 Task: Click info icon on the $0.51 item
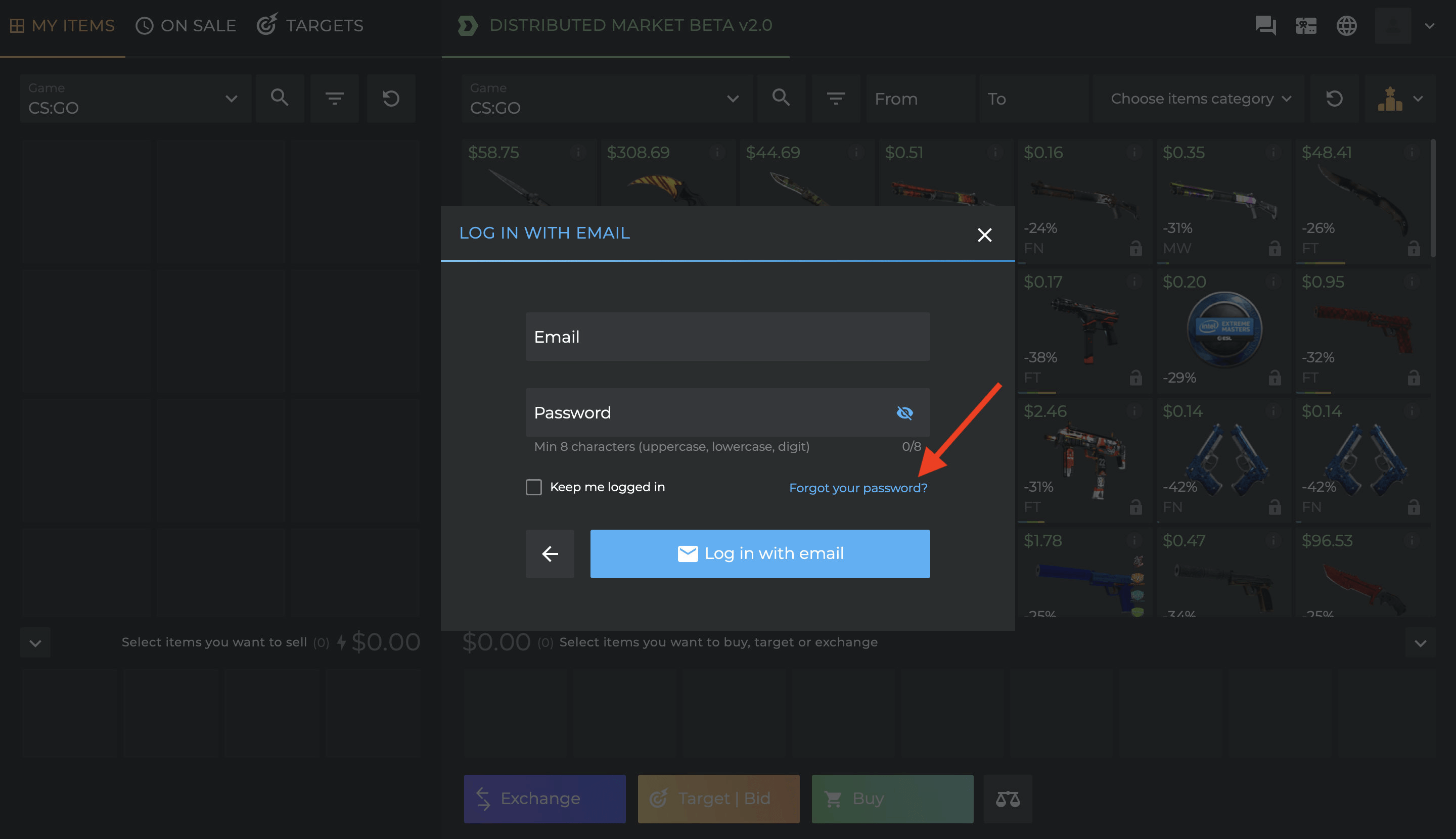[x=995, y=152]
